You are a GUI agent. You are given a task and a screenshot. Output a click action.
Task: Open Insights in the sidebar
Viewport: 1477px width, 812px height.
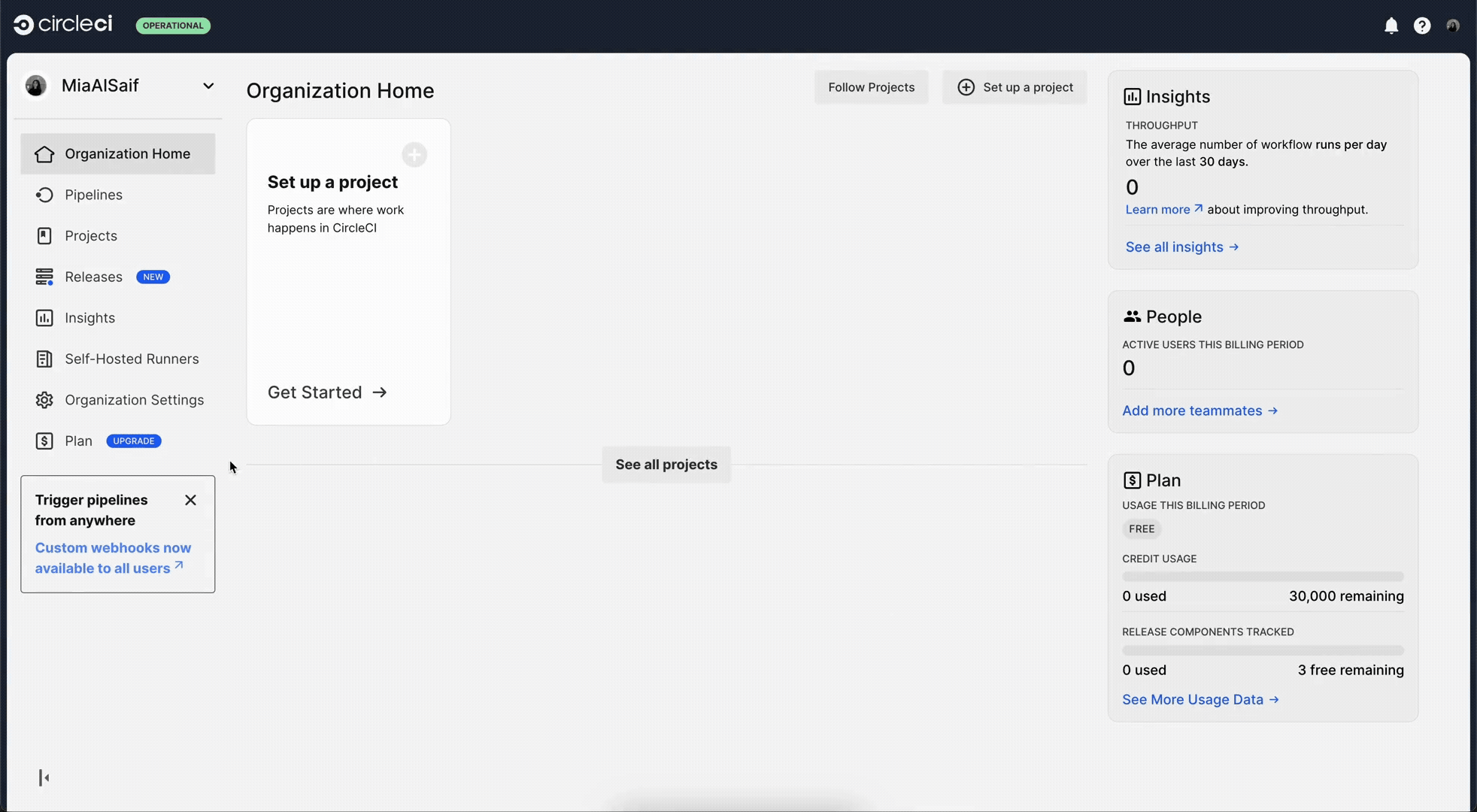[89, 318]
